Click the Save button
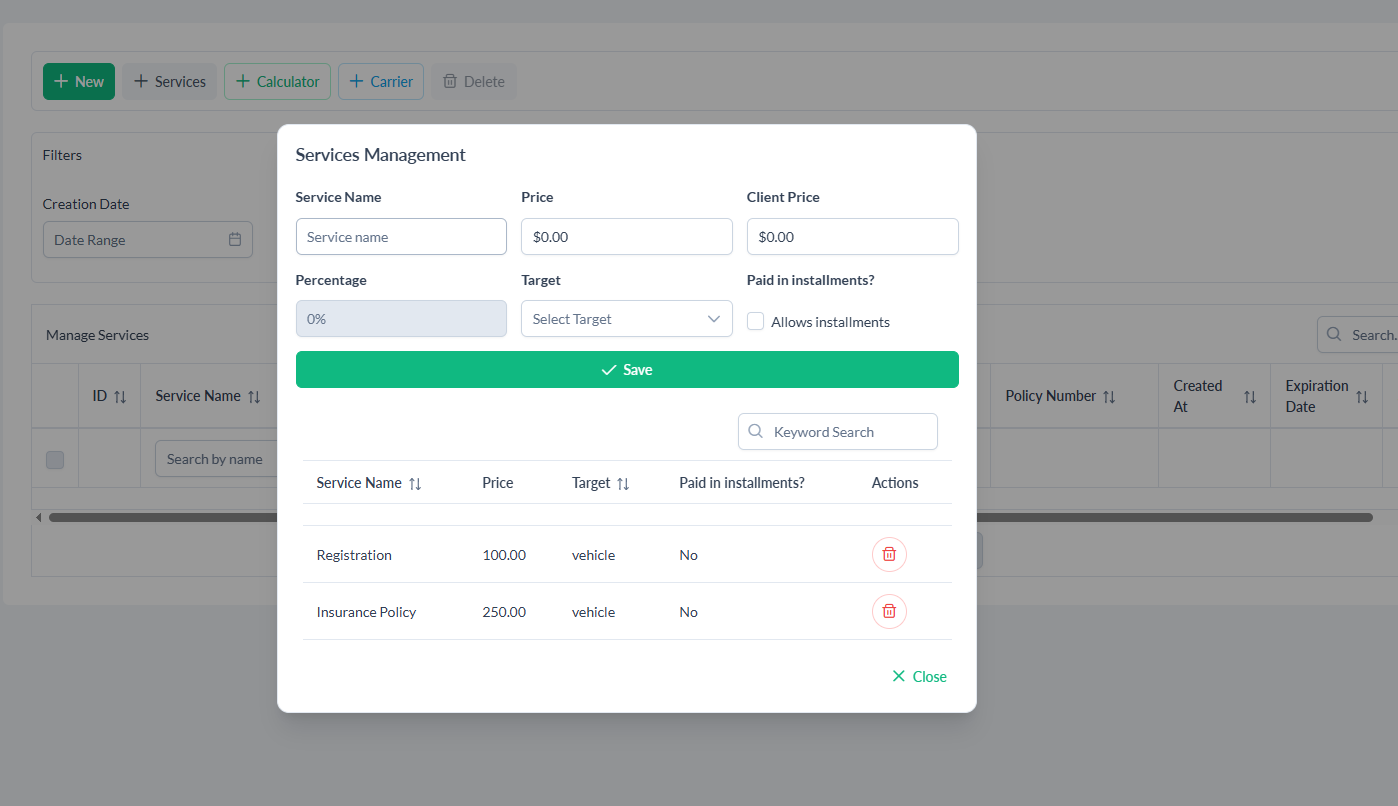1398x806 pixels. tap(627, 370)
